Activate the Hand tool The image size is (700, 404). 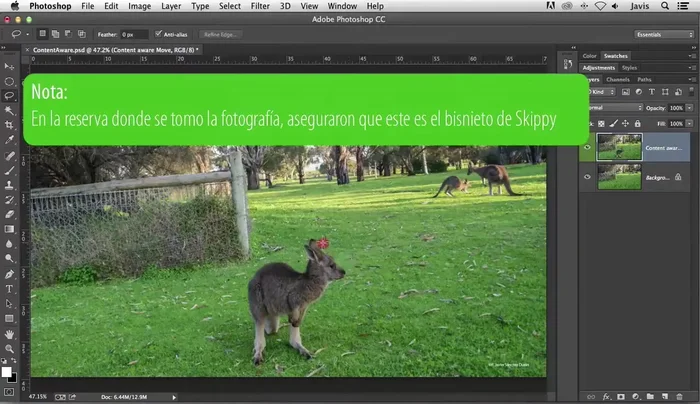pyautogui.click(x=9, y=333)
